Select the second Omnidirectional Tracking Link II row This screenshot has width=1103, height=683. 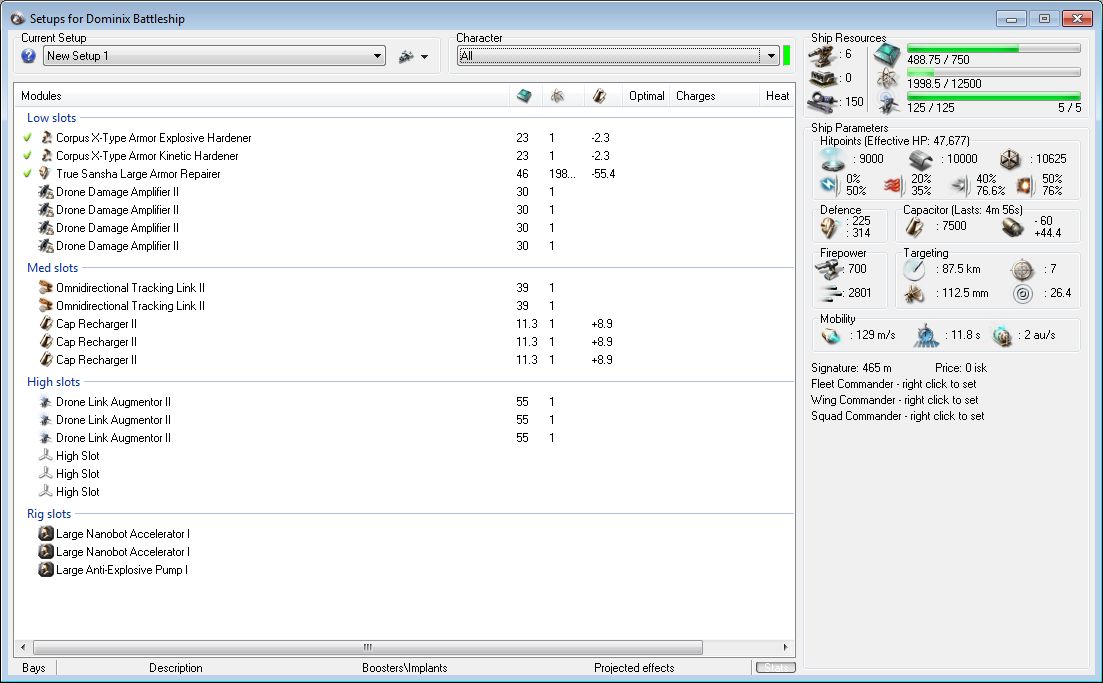[404, 305]
